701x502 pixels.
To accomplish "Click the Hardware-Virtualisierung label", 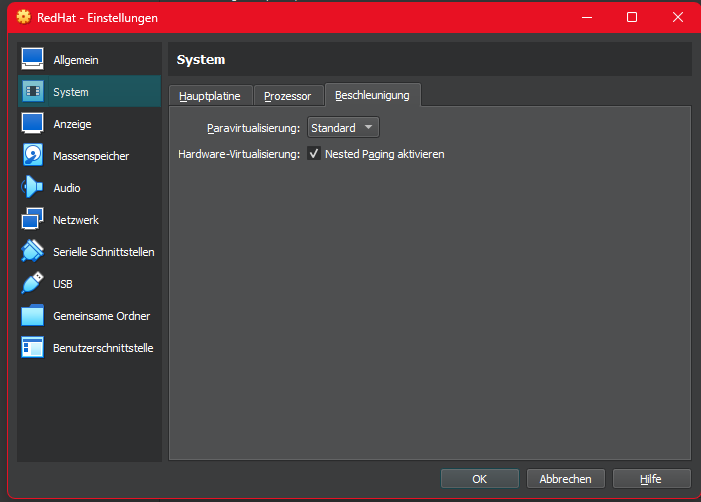I will (239, 154).
